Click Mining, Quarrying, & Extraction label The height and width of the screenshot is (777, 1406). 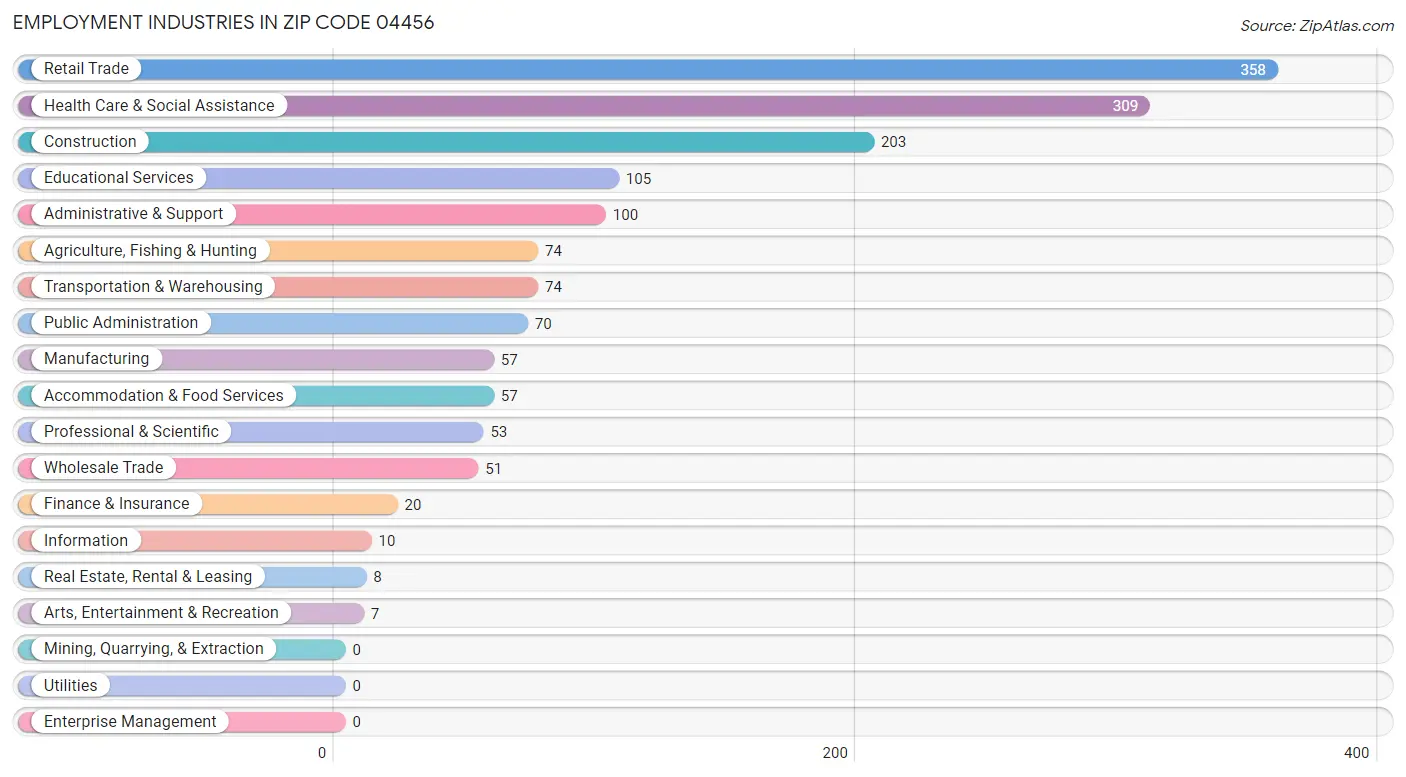(x=154, y=648)
